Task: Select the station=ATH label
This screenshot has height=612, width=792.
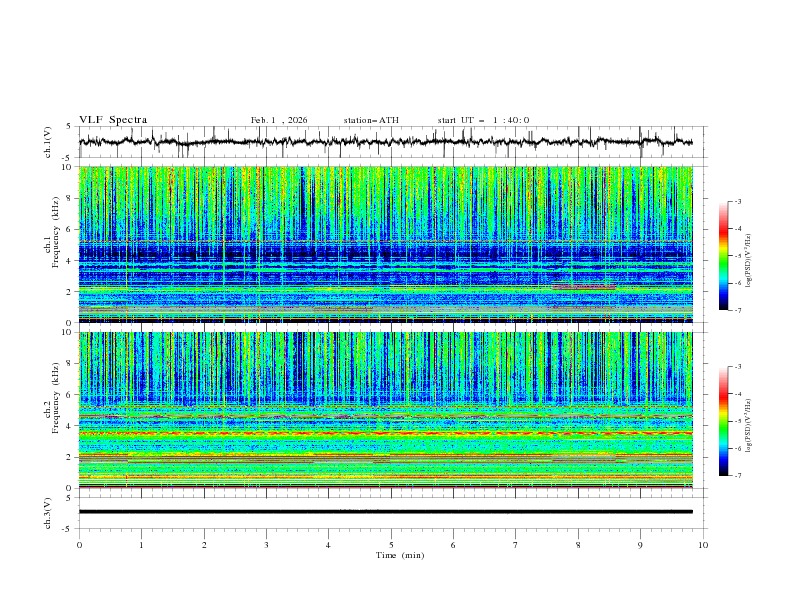Action: (371, 120)
